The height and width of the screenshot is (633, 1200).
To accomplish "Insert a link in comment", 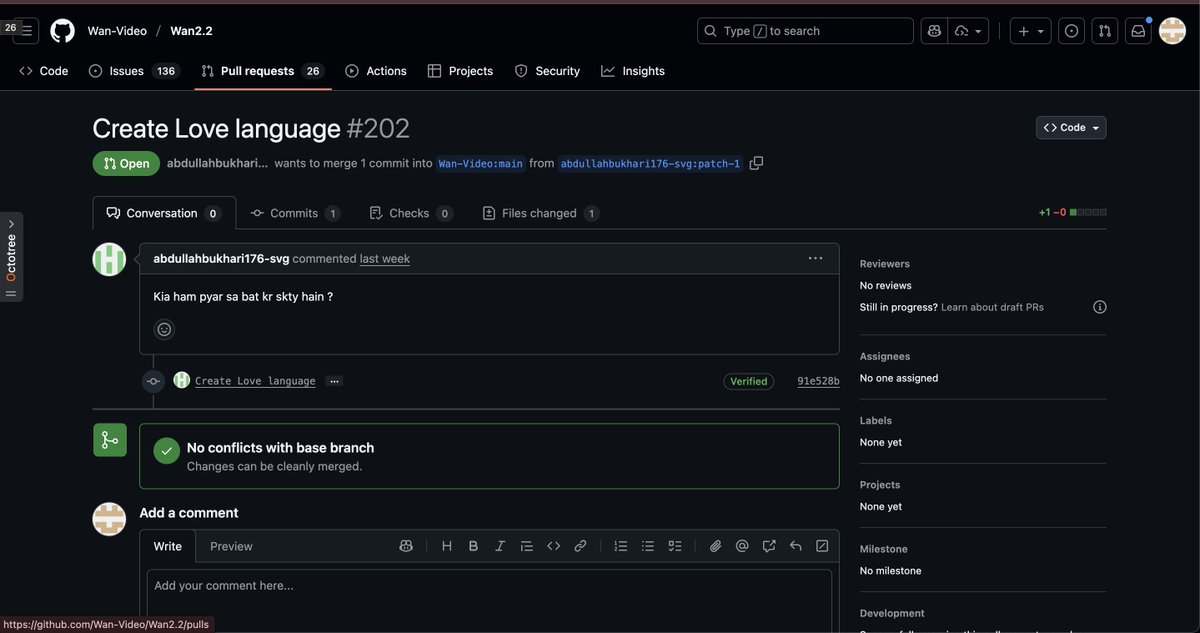I will [x=580, y=546].
